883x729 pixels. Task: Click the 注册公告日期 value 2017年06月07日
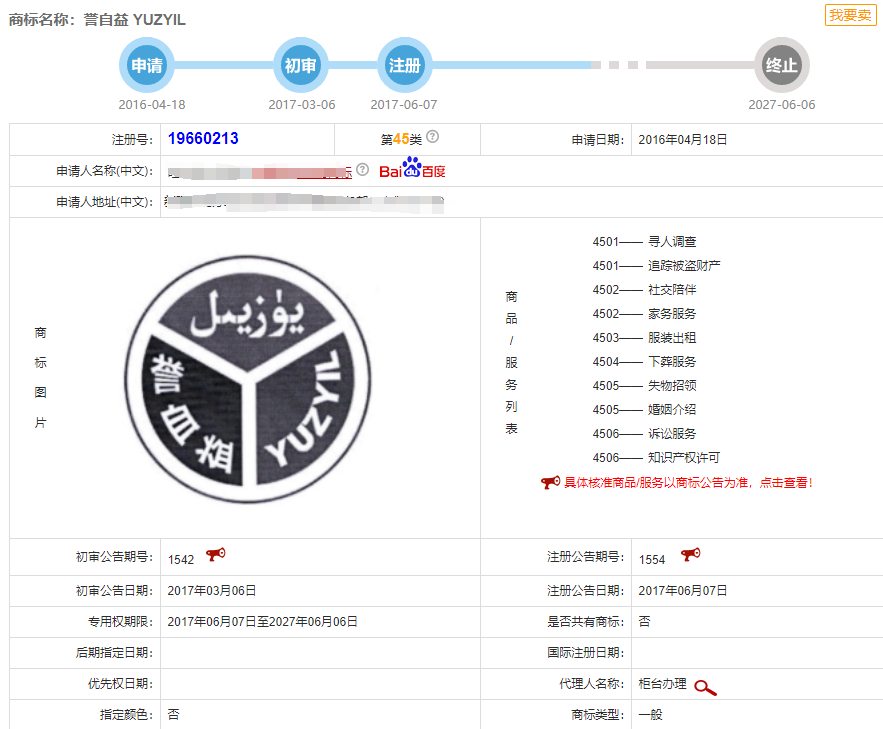pos(683,591)
